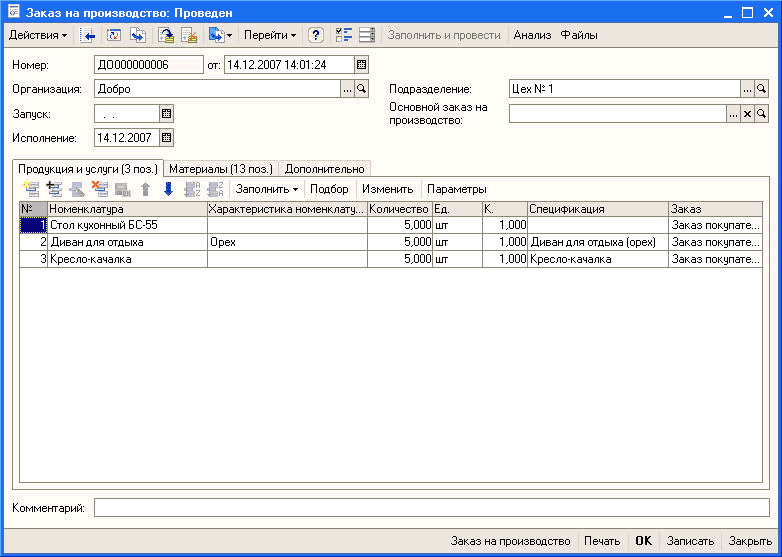This screenshot has height=557, width=782.
Task: Open calendar for Исполнение date field
Action: point(167,137)
